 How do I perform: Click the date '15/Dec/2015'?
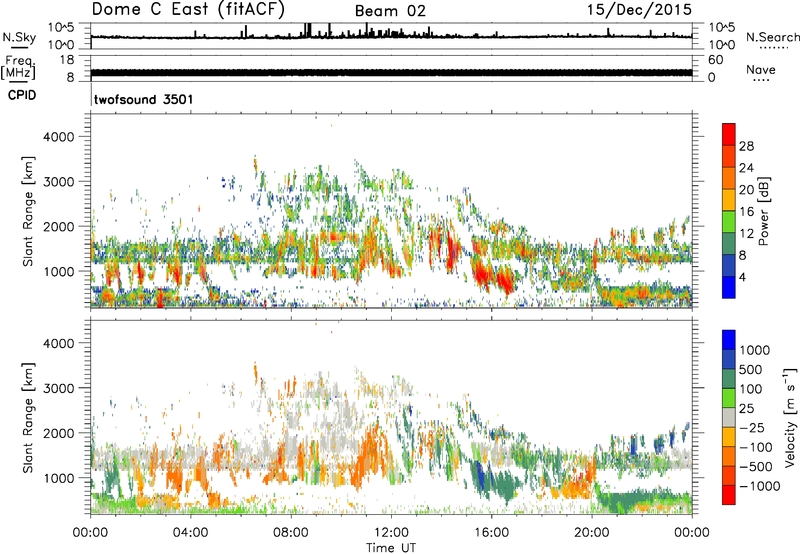tap(639, 9)
